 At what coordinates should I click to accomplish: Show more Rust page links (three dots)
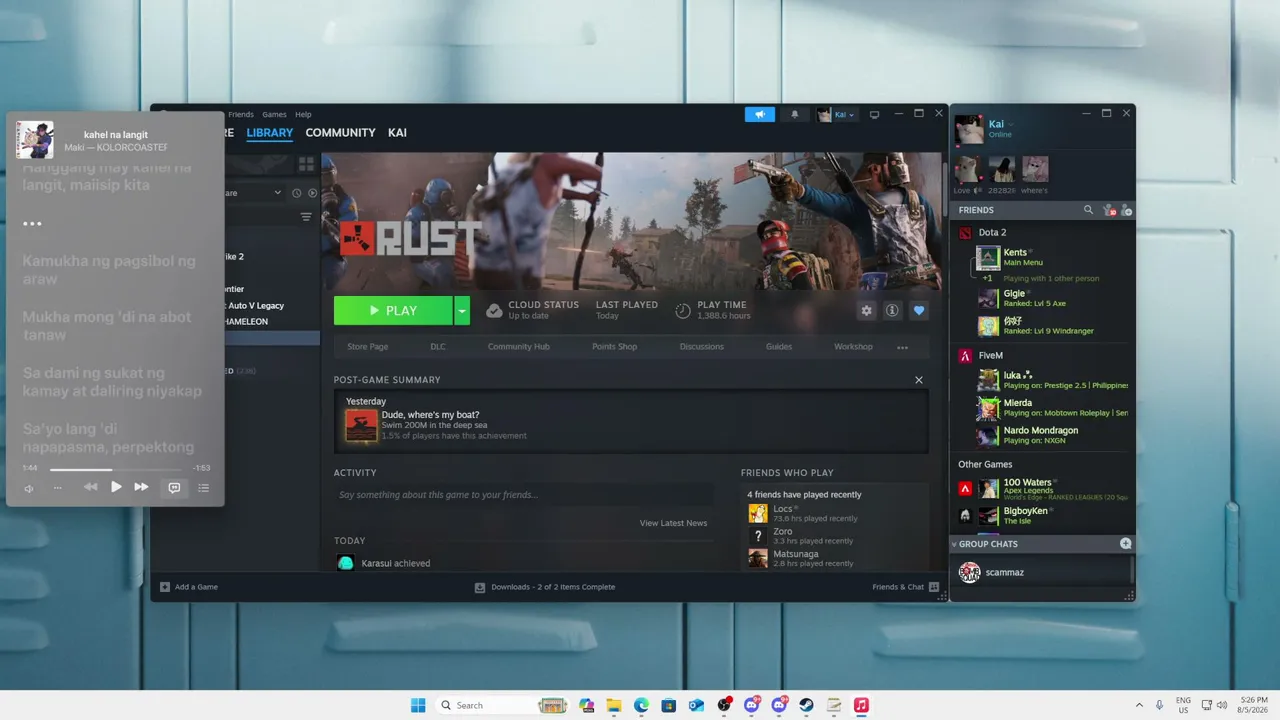tap(902, 348)
